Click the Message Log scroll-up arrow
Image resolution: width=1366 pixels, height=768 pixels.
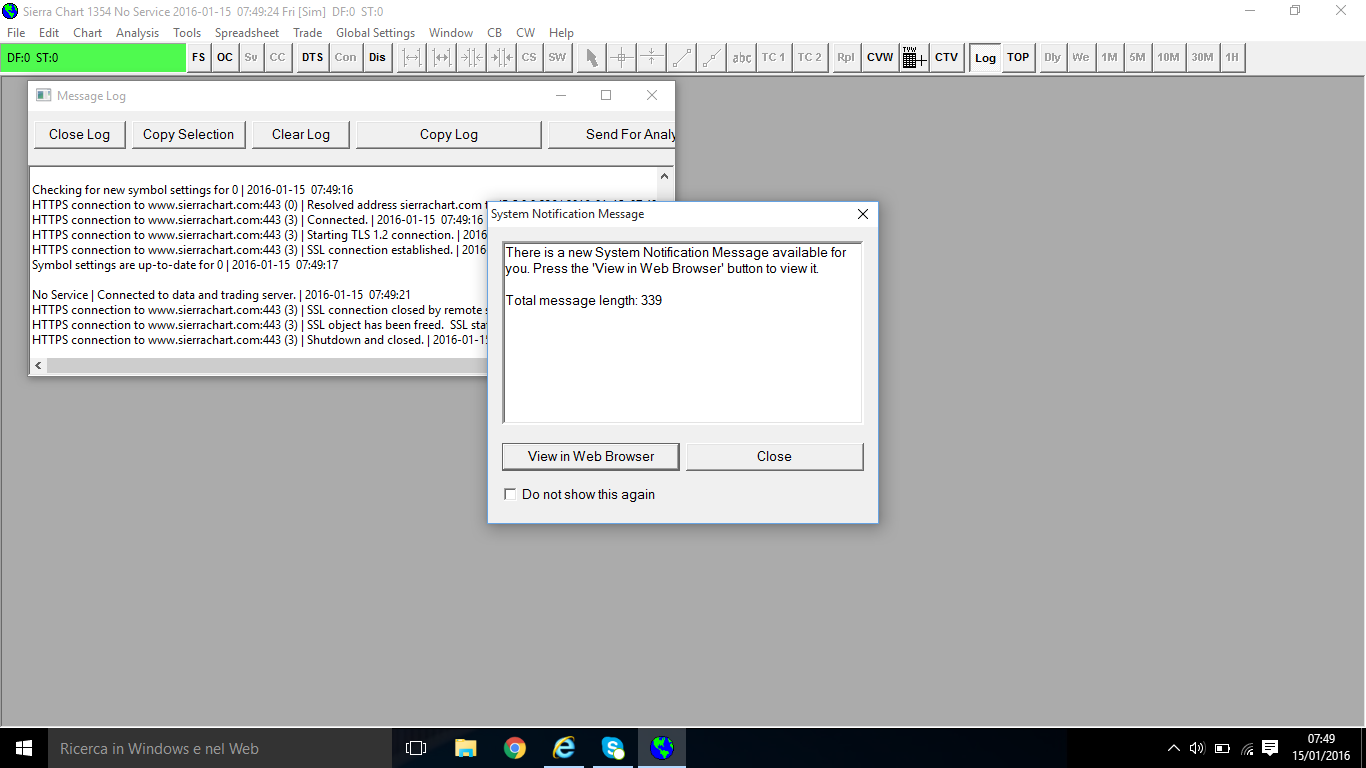[x=664, y=176]
